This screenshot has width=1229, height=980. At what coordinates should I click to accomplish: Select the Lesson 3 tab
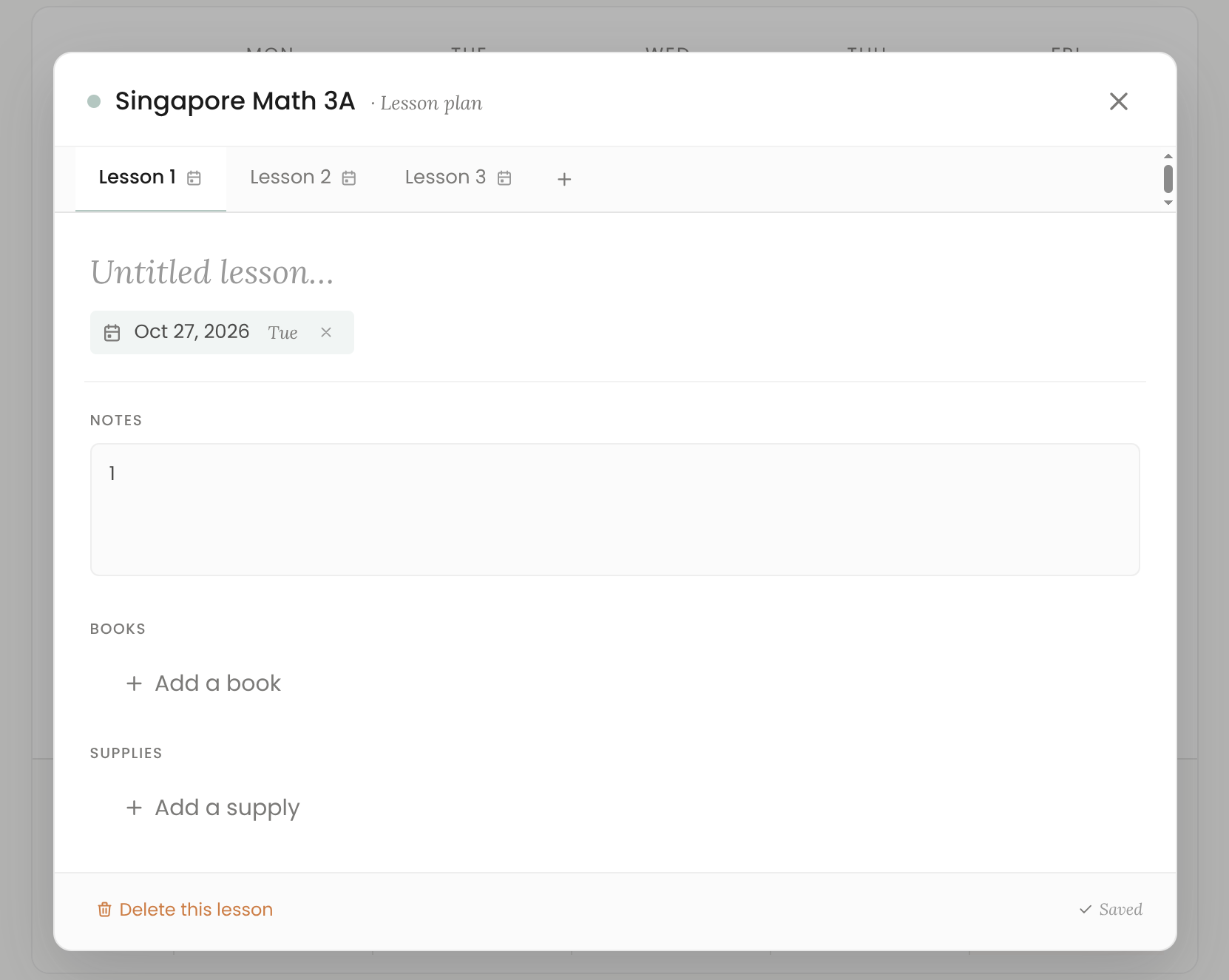[458, 178]
